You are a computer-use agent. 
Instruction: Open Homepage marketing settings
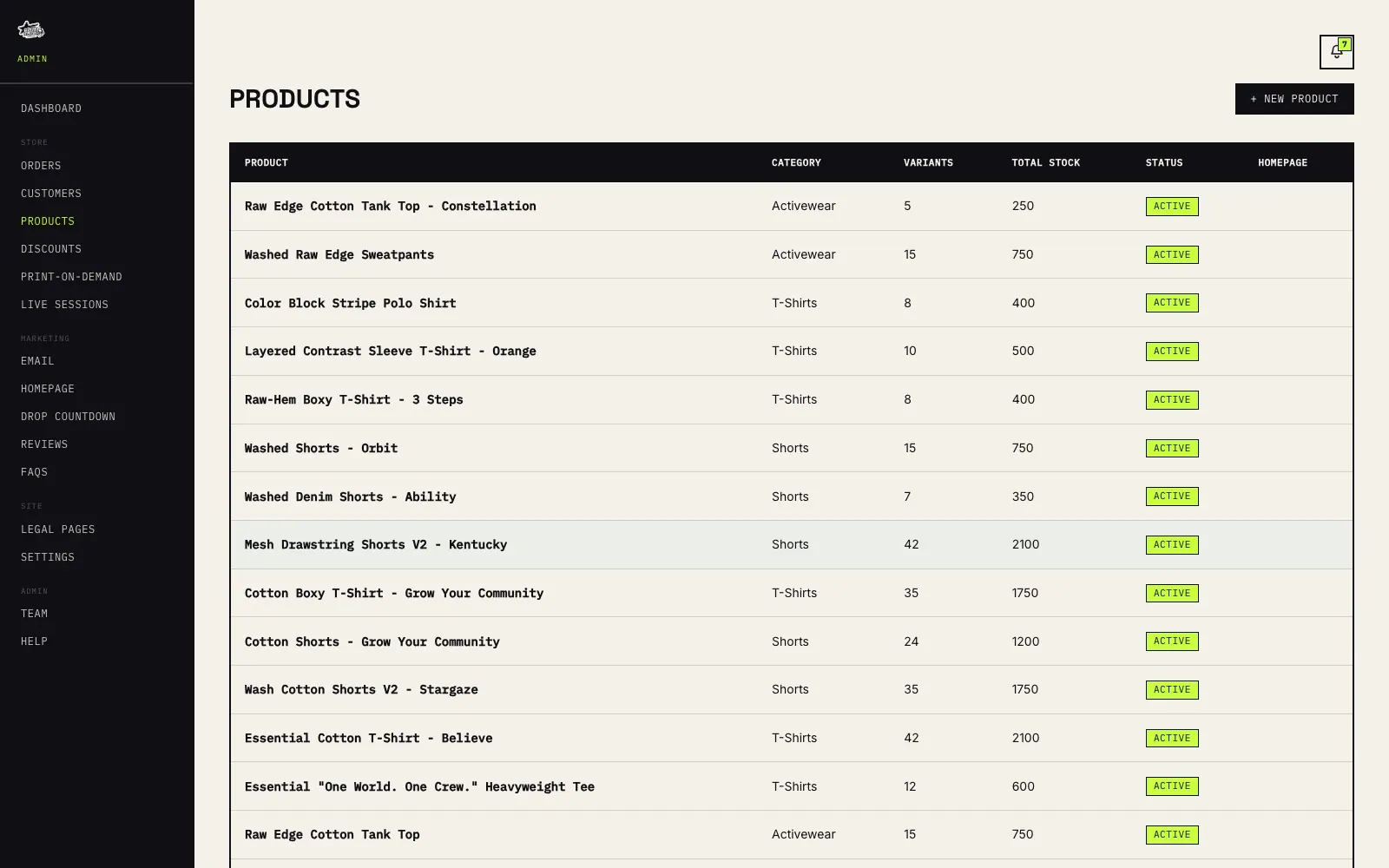click(x=48, y=389)
